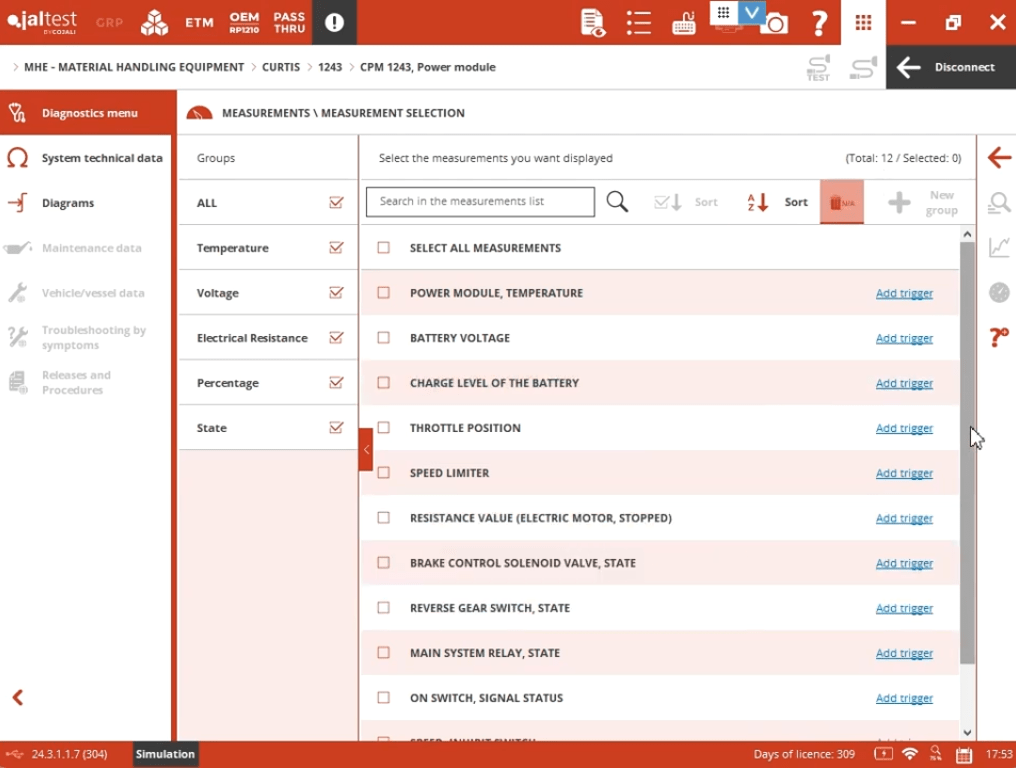Tick SELECT ALL MEASUREMENTS checkbox

coord(383,248)
